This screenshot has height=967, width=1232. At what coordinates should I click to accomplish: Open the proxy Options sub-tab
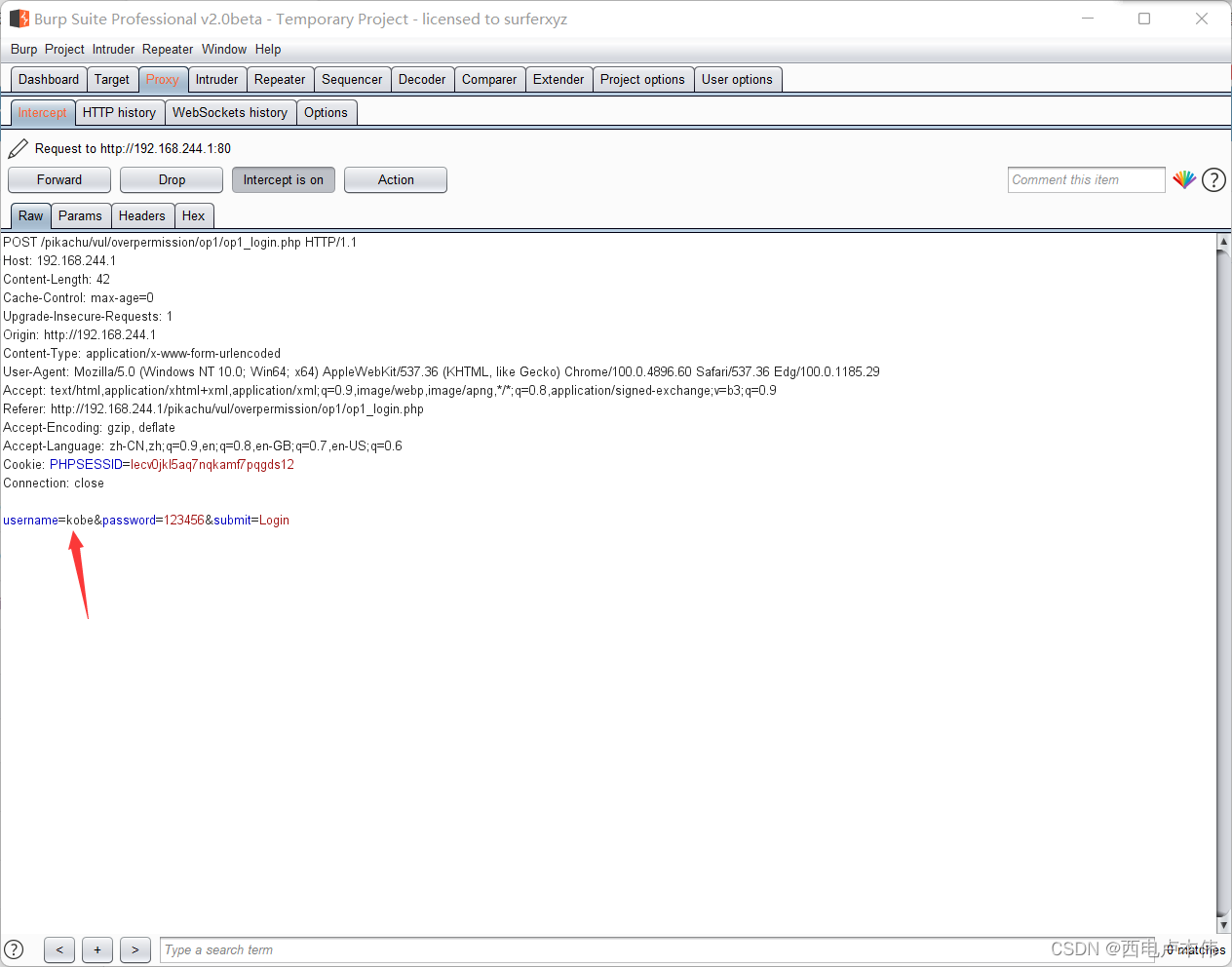tap(326, 113)
